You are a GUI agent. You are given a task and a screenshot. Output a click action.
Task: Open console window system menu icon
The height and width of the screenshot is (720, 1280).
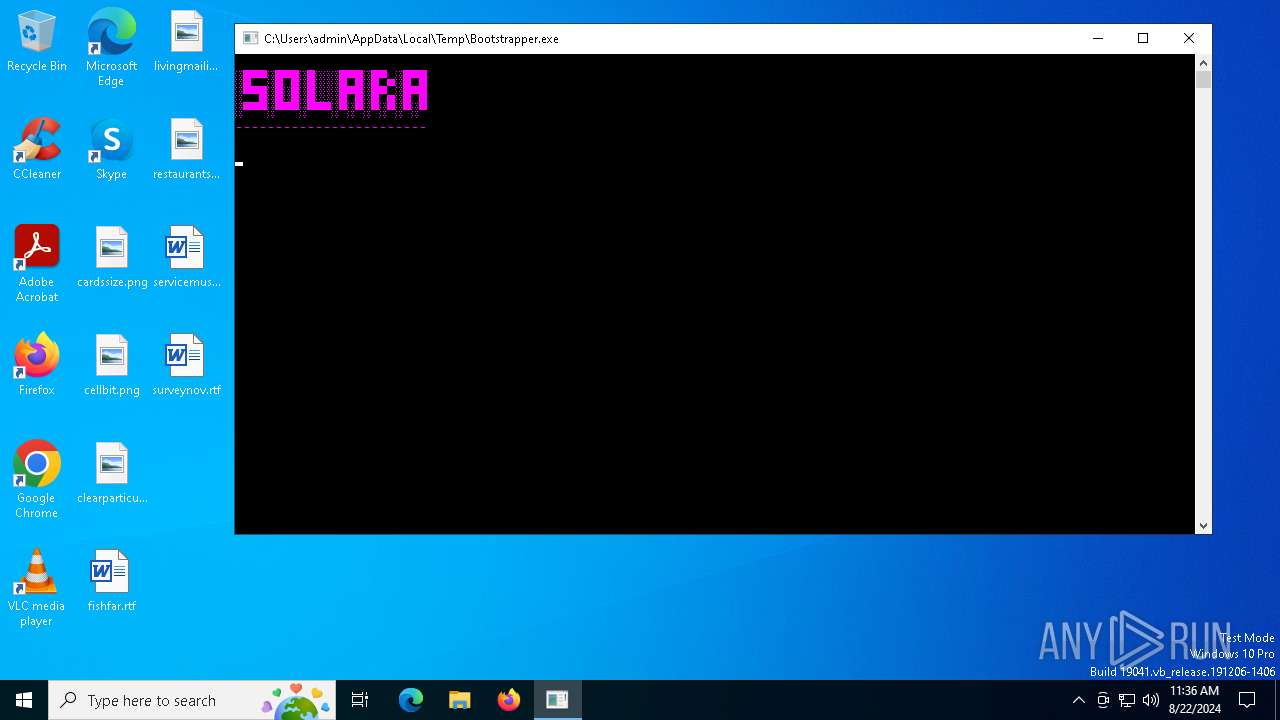(x=250, y=39)
